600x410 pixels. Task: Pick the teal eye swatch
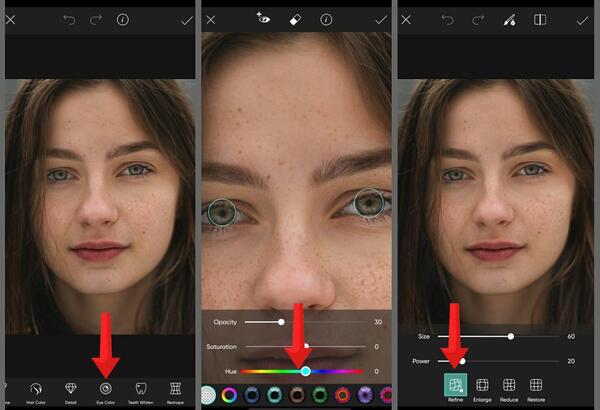(x=274, y=395)
